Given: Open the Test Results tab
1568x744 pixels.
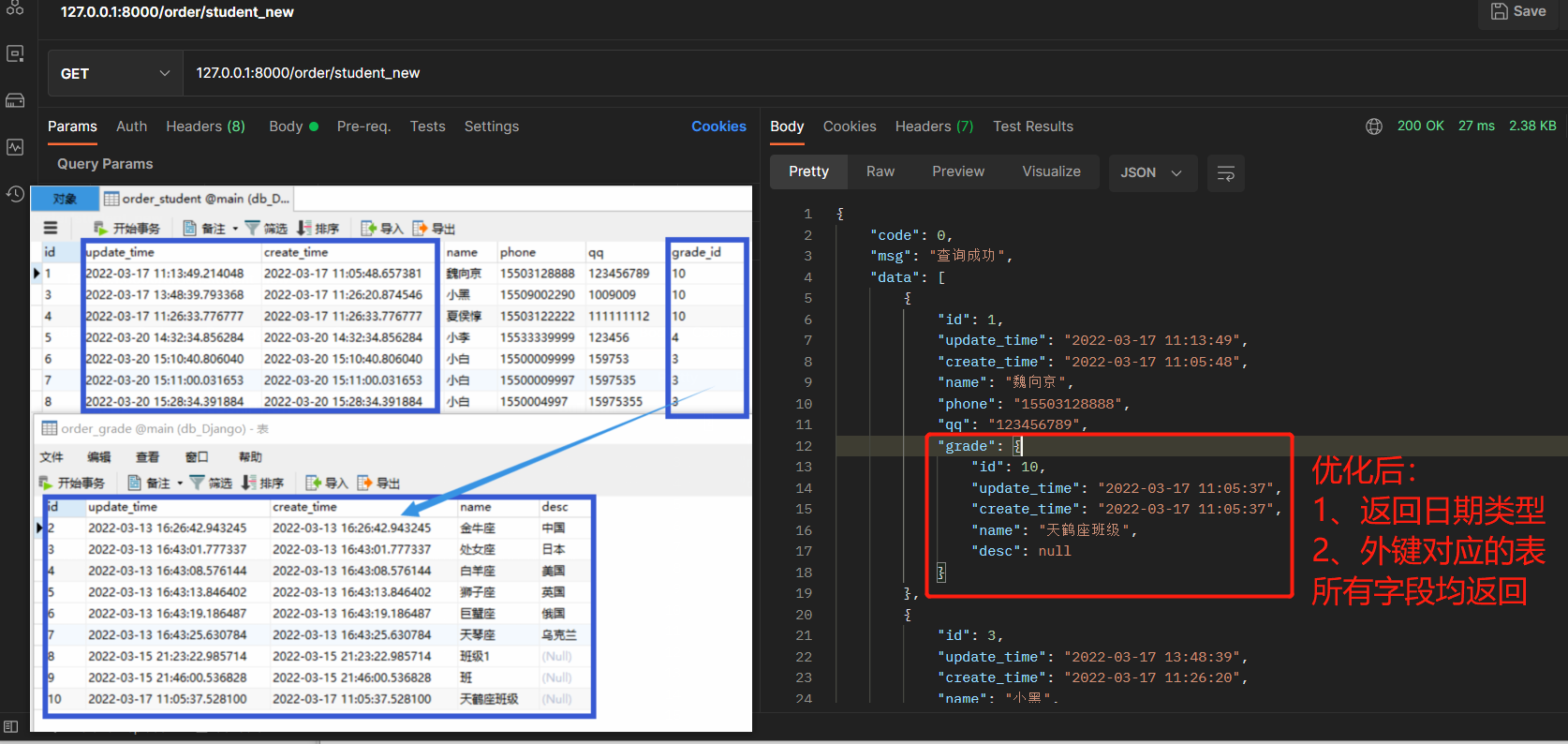Looking at the screenshot, I should 1033,126.
